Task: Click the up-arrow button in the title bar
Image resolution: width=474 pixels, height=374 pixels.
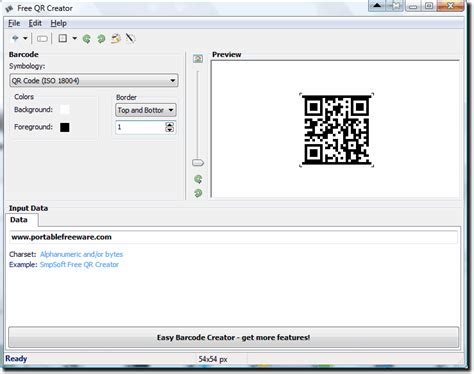Action: click(x=377, y=5)
